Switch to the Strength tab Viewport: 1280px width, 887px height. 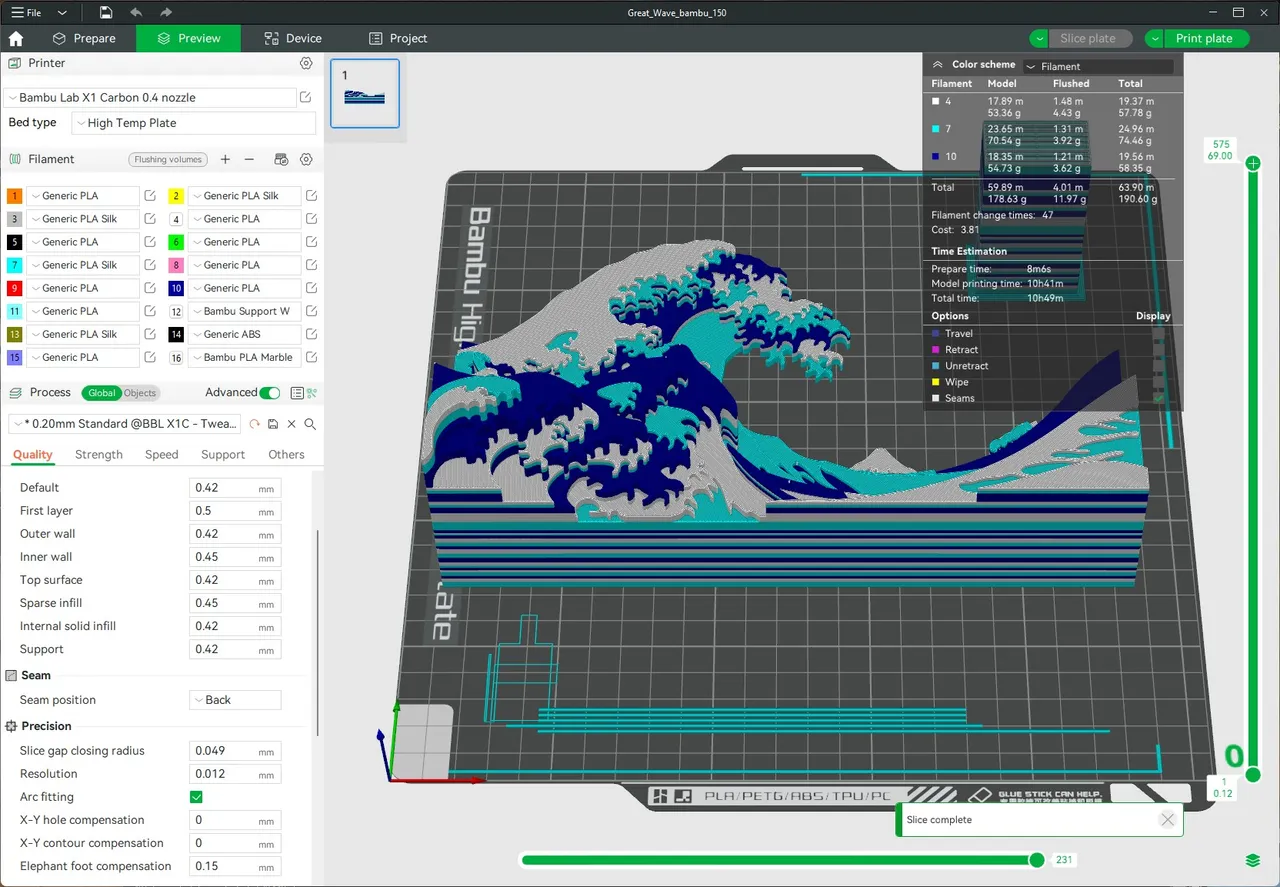point(98,454)
